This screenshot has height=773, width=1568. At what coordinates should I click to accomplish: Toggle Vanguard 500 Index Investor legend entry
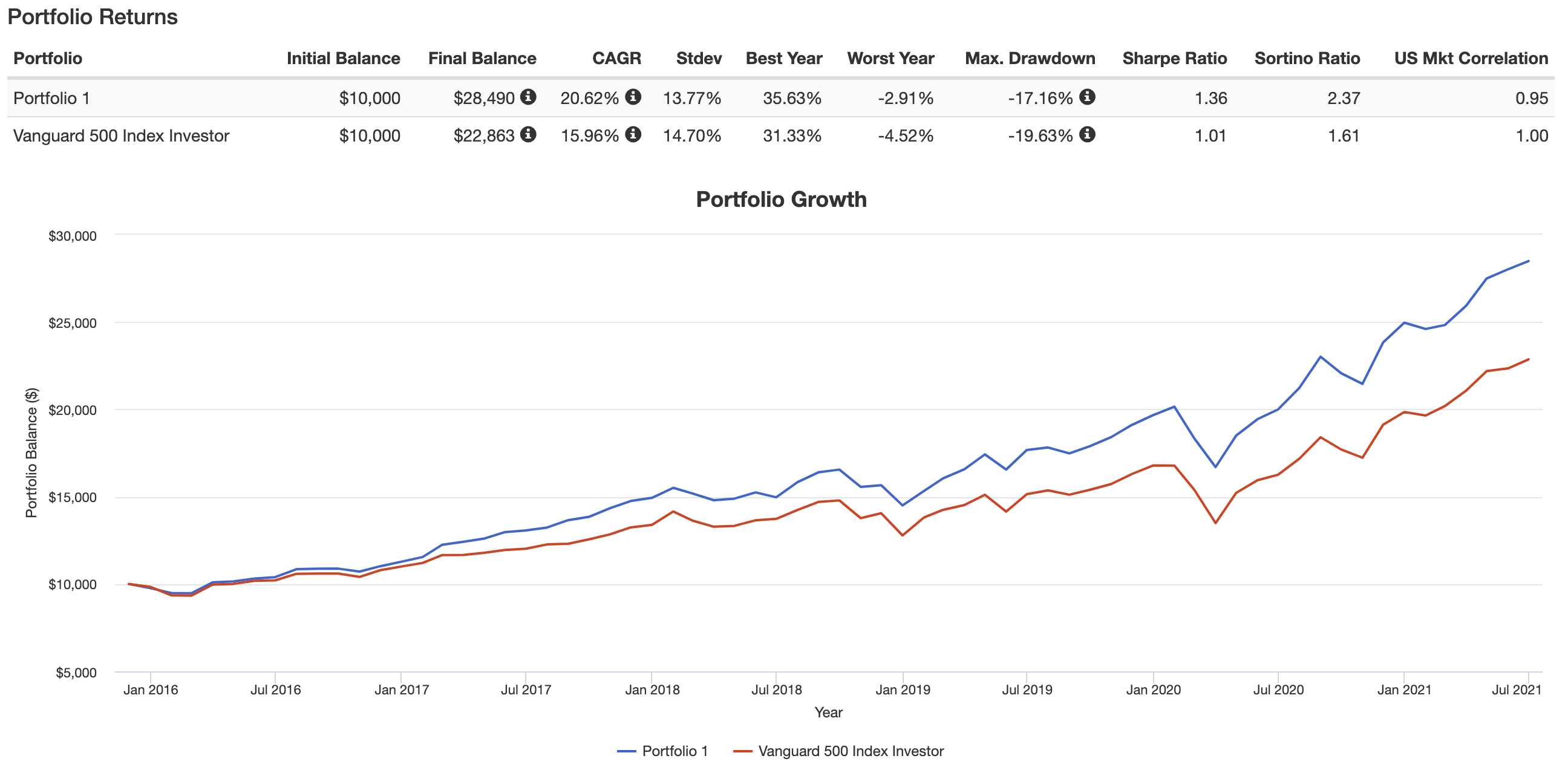pos(851,751)
